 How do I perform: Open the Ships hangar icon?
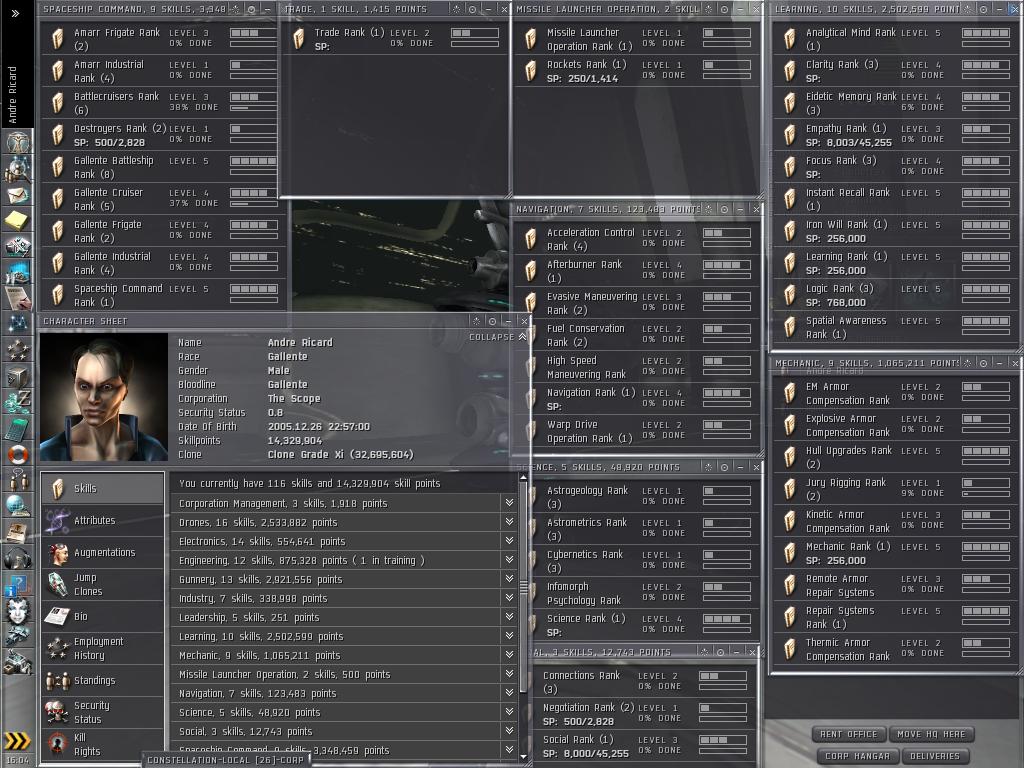17,635
